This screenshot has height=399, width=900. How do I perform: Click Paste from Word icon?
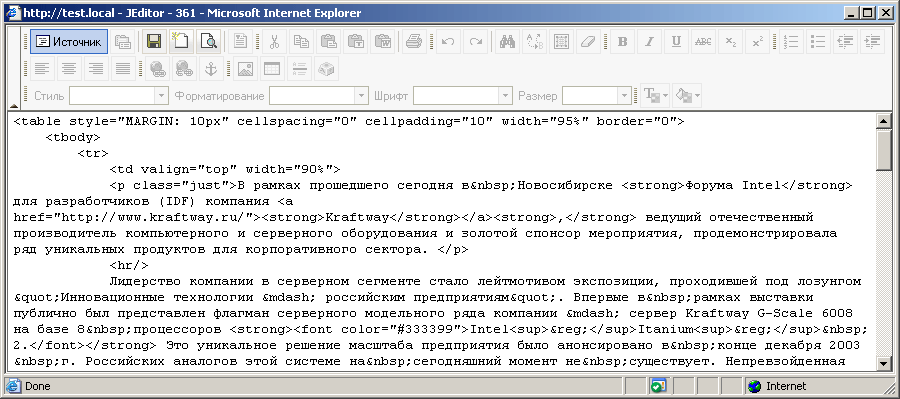click(x=383, y=42)
